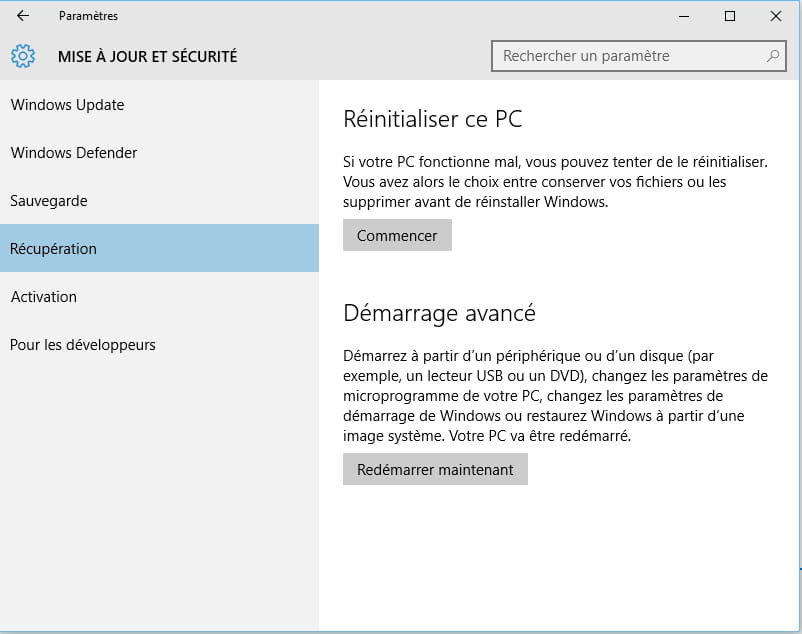This screenshot has width=802, height=634.
Task: Click the settings gear icon
Action: [x=23, y=56]
